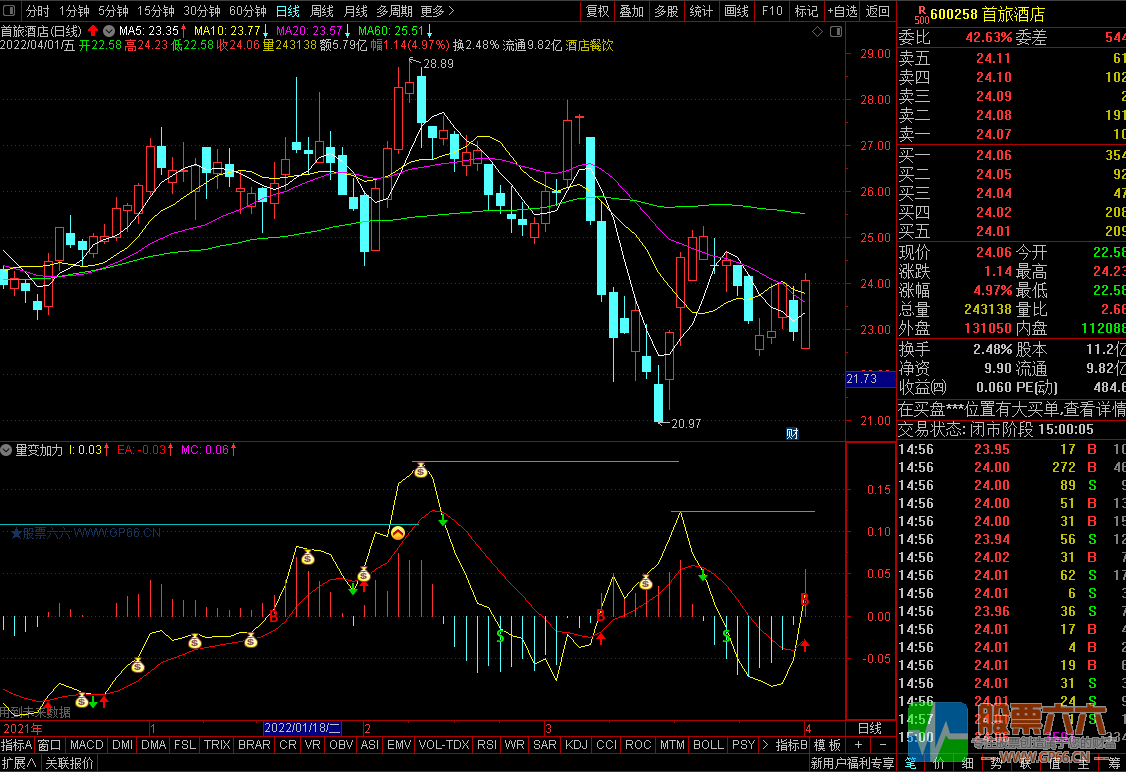Click the red up arrow beside 首旅酒店(日线)

pyautogui.click(x=93, y=31)
